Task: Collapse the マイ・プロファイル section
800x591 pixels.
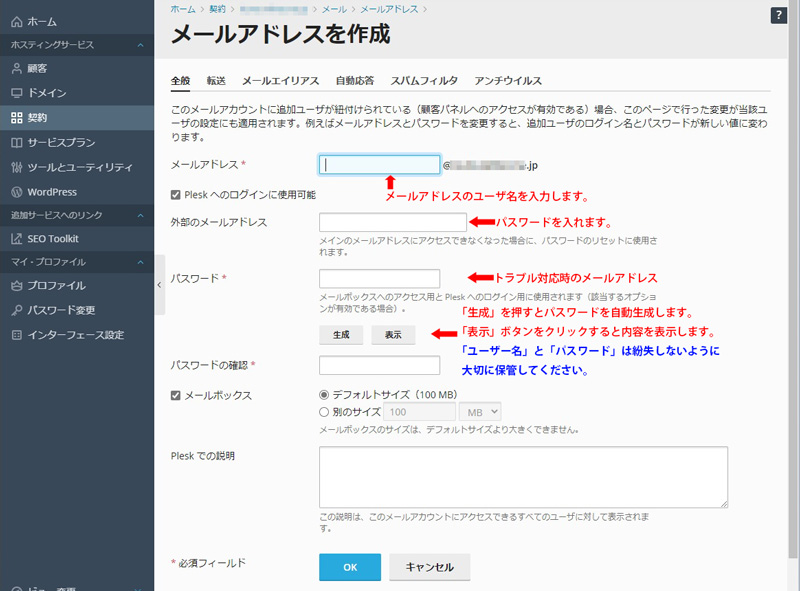Action: tap(140, 262)
